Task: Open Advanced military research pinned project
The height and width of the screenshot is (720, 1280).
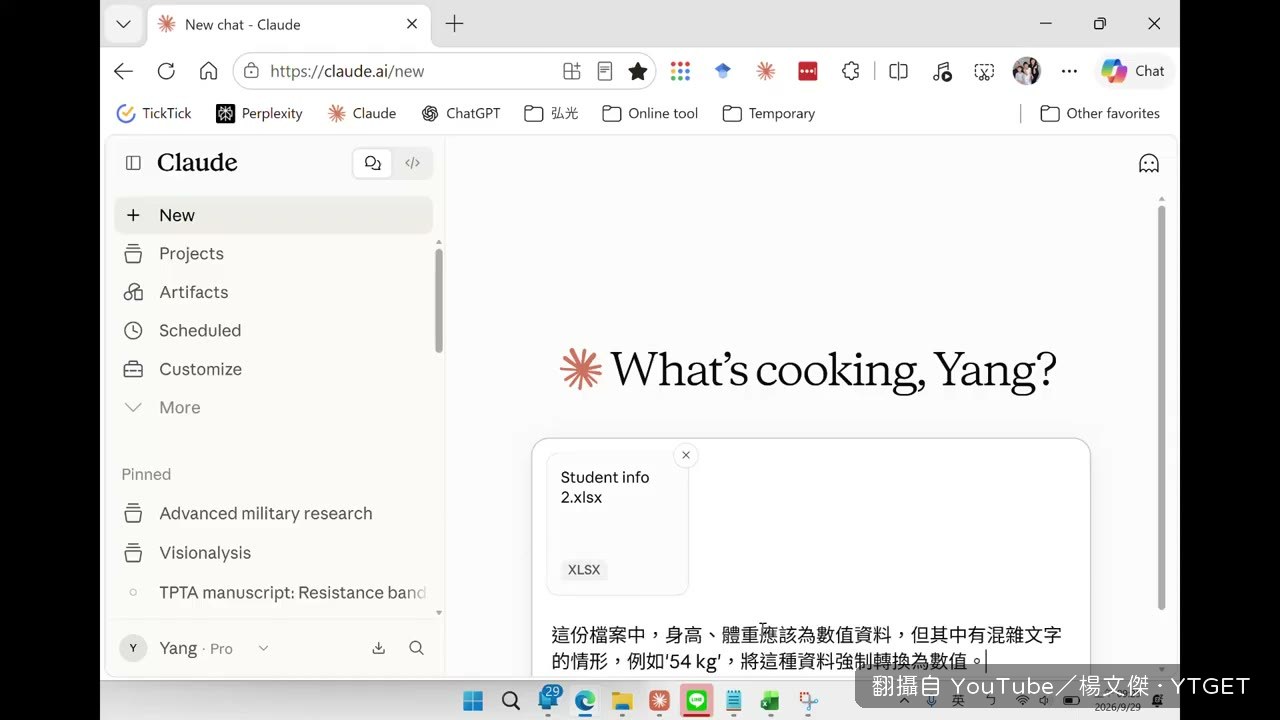Action: click(273, 513)
